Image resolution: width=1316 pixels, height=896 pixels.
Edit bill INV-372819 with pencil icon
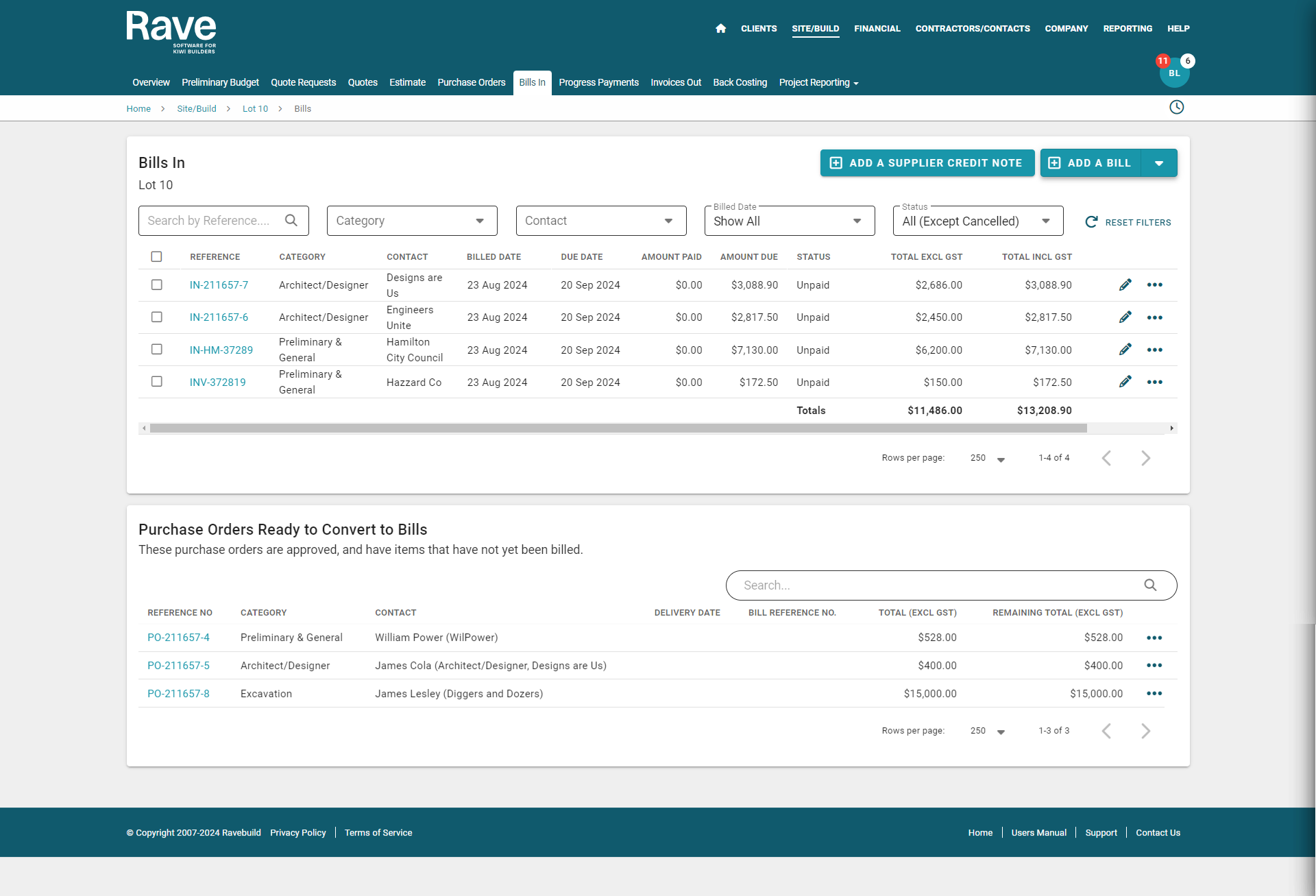pos(1125,382)
